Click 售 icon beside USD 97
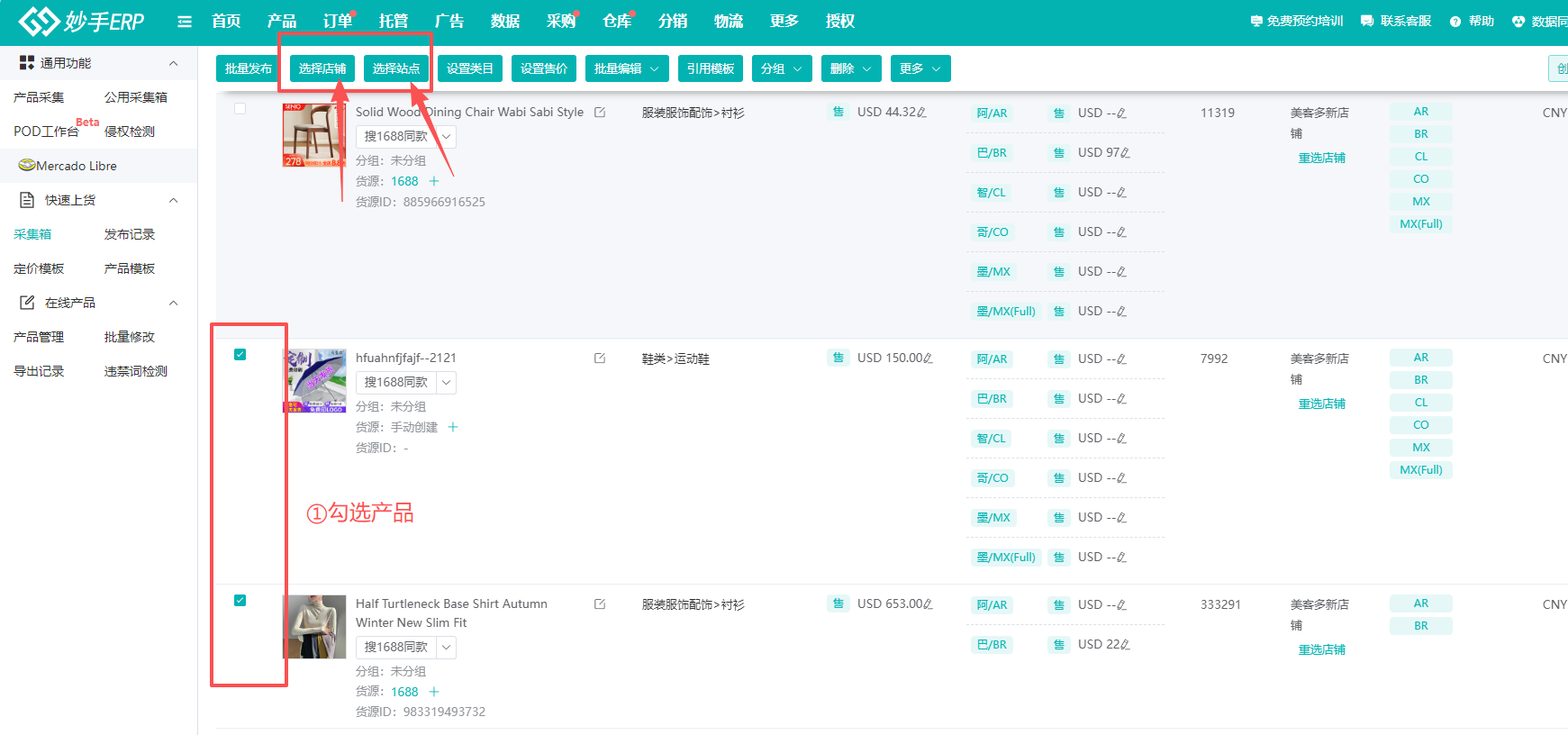This screenshot has height=735, width=1568. point(1059,153)
